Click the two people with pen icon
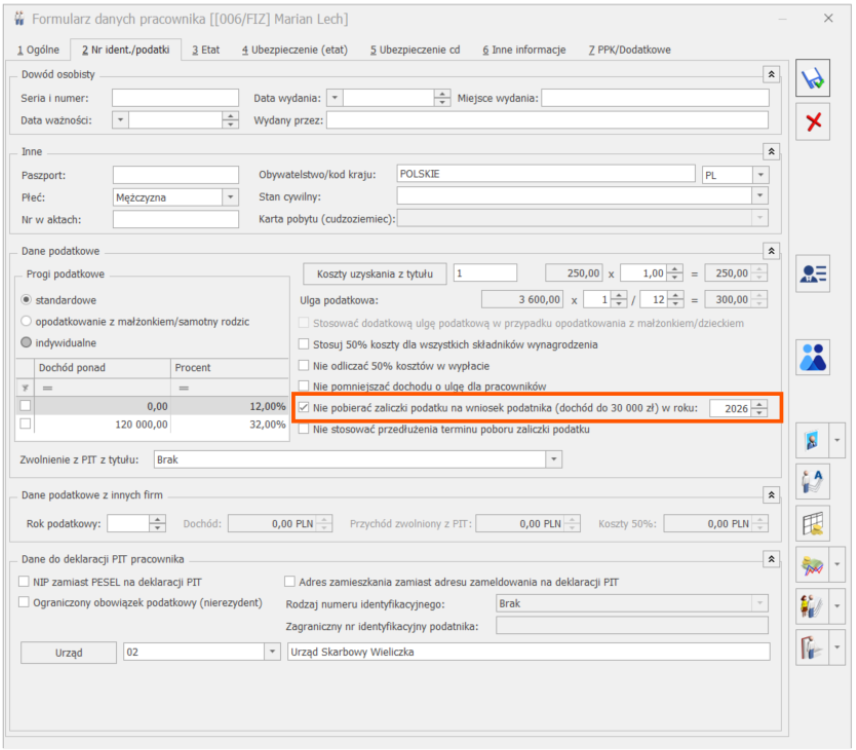 [x=812, y=606]
